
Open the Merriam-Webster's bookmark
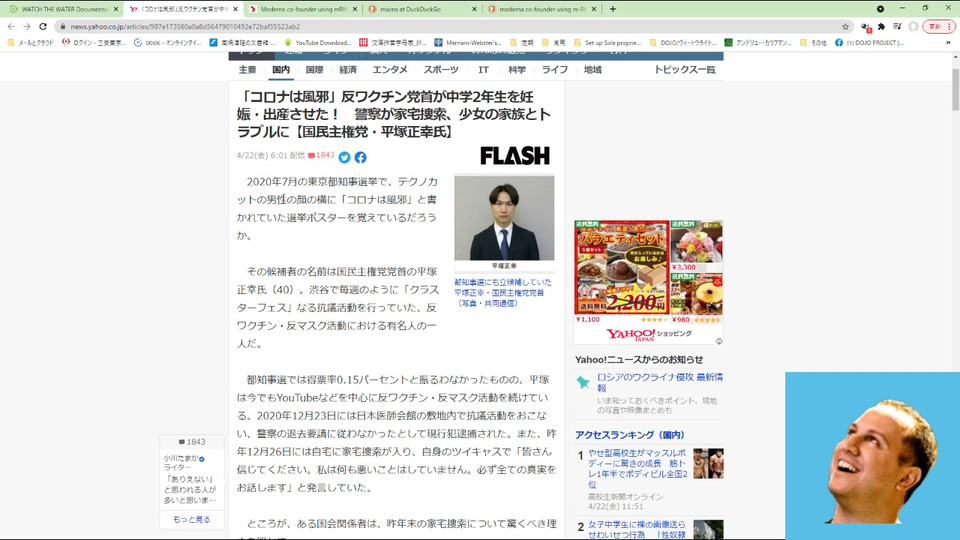(x=468, y=43)
